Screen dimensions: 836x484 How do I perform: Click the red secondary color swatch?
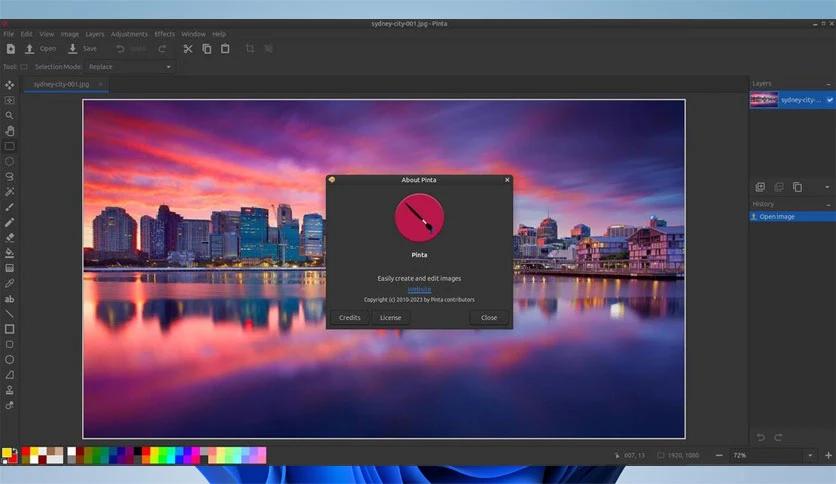coord(13,459)
